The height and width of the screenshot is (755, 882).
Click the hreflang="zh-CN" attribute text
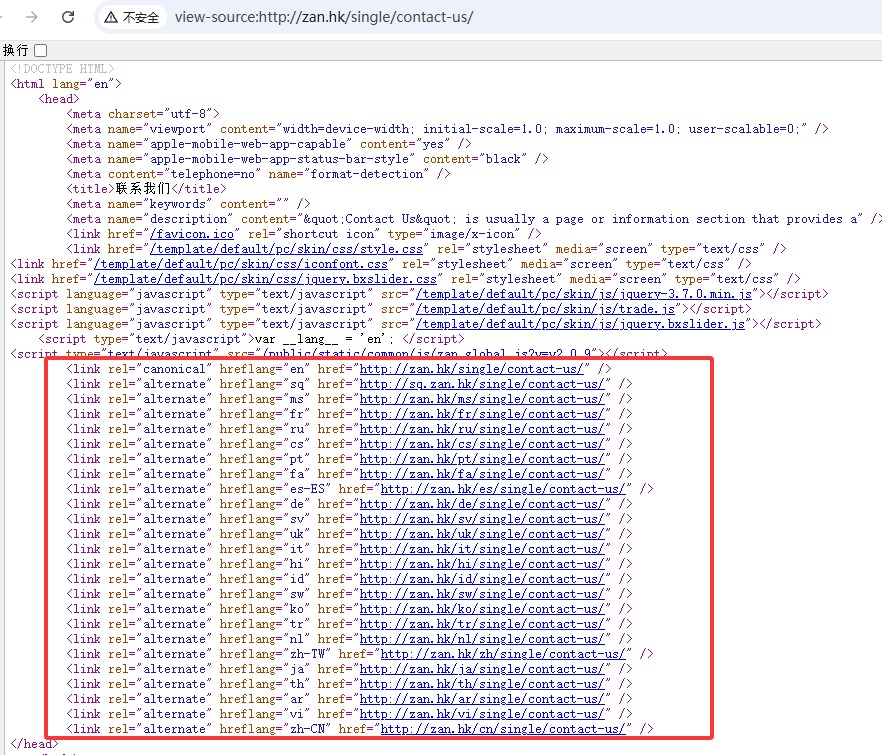[x=276, y=729]
